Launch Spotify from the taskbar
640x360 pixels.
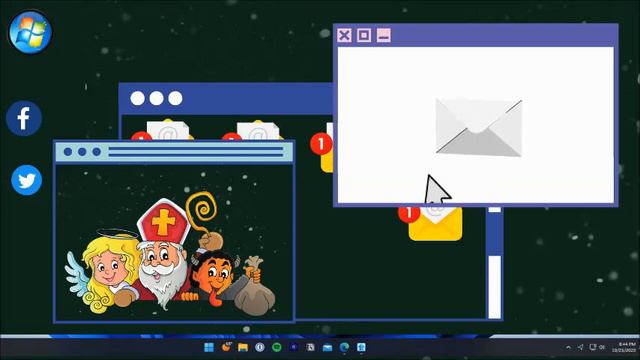pyautogui.click(x=277, y=347)
